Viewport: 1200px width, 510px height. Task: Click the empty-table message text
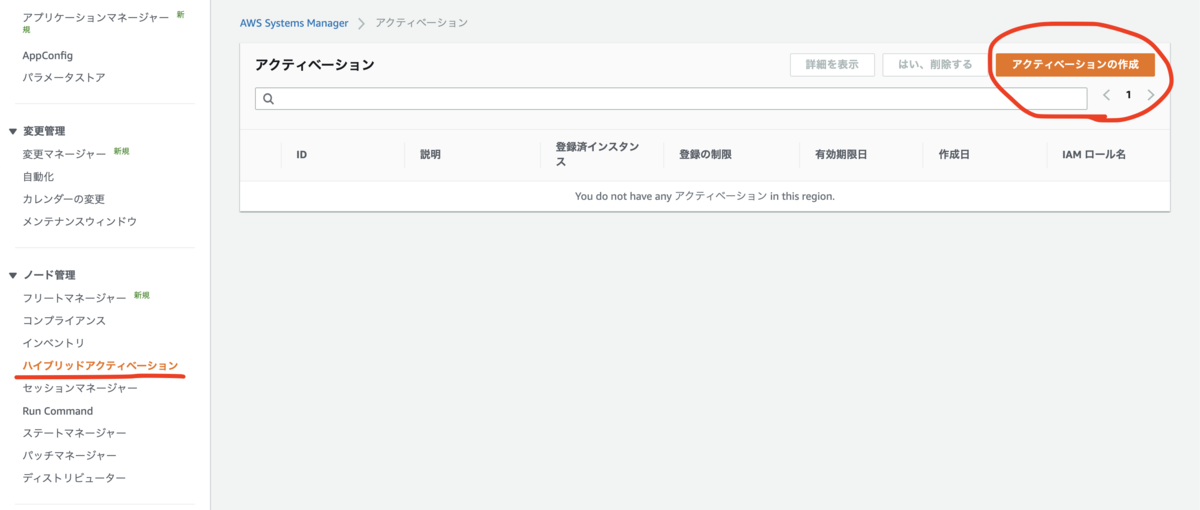pos(705,196)
